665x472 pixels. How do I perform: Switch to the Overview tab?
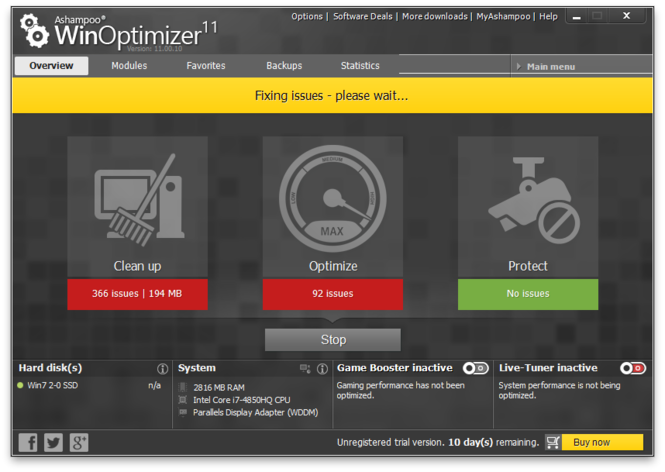51,66
